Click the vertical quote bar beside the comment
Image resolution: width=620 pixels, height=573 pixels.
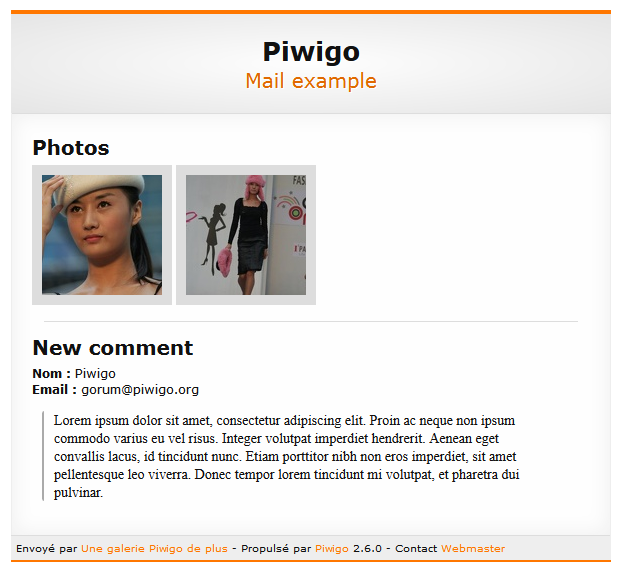(x=43, y=456)
